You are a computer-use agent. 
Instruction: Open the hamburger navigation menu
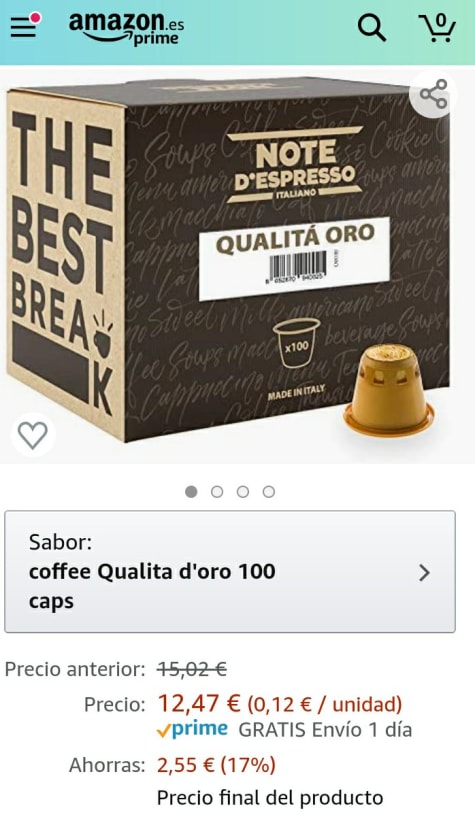[x=24, y=28]
